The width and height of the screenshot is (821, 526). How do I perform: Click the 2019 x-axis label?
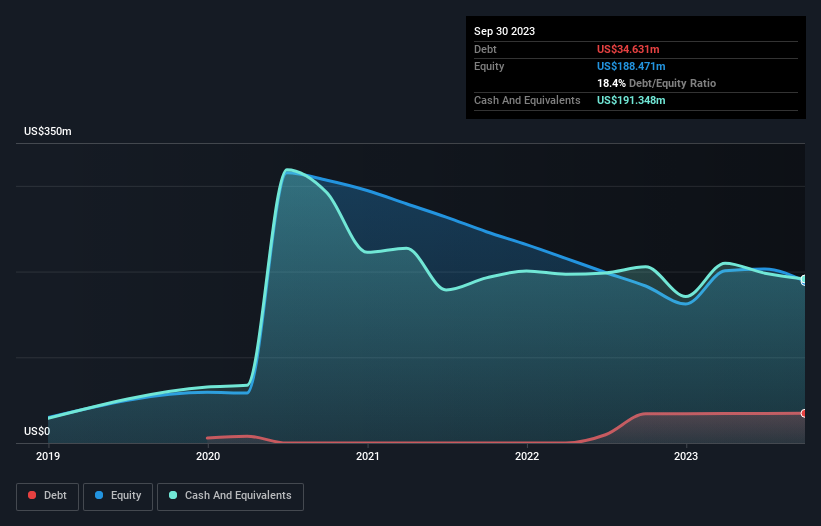(48, 456)
